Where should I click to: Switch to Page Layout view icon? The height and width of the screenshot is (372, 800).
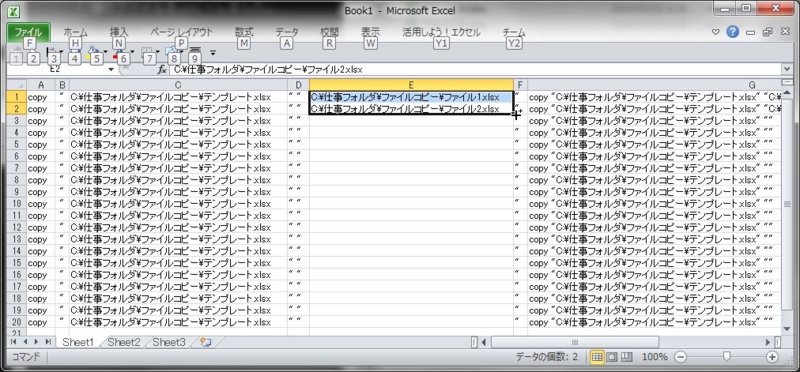pyautogui.click(x=612, y=357)
